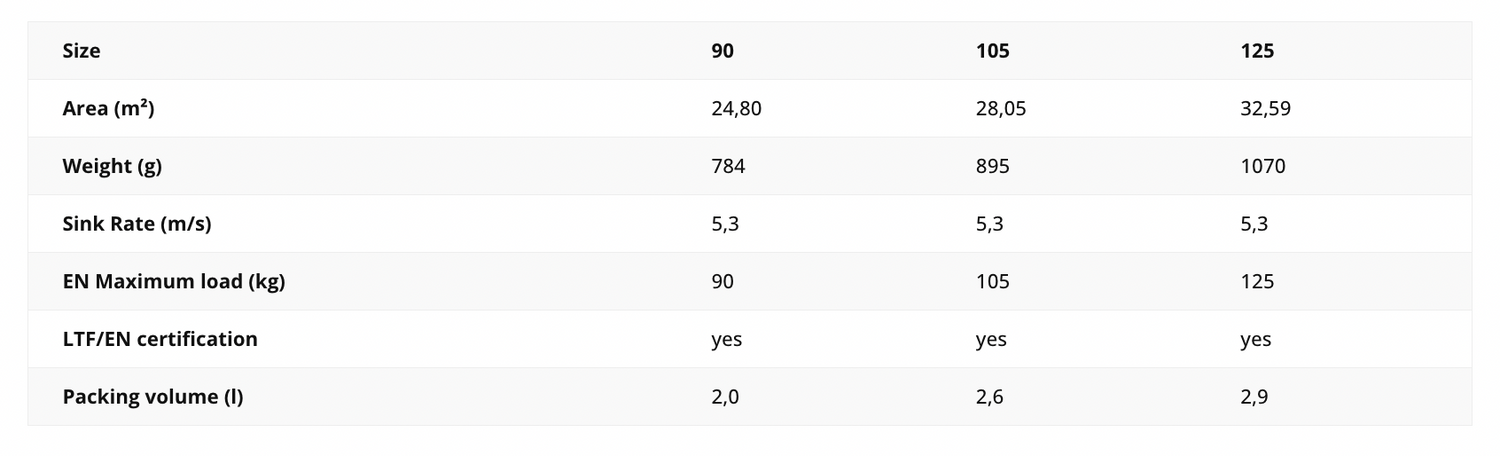1500x456 pixels.
Task: Select the area value 28,05
Action: (1000, 108)
